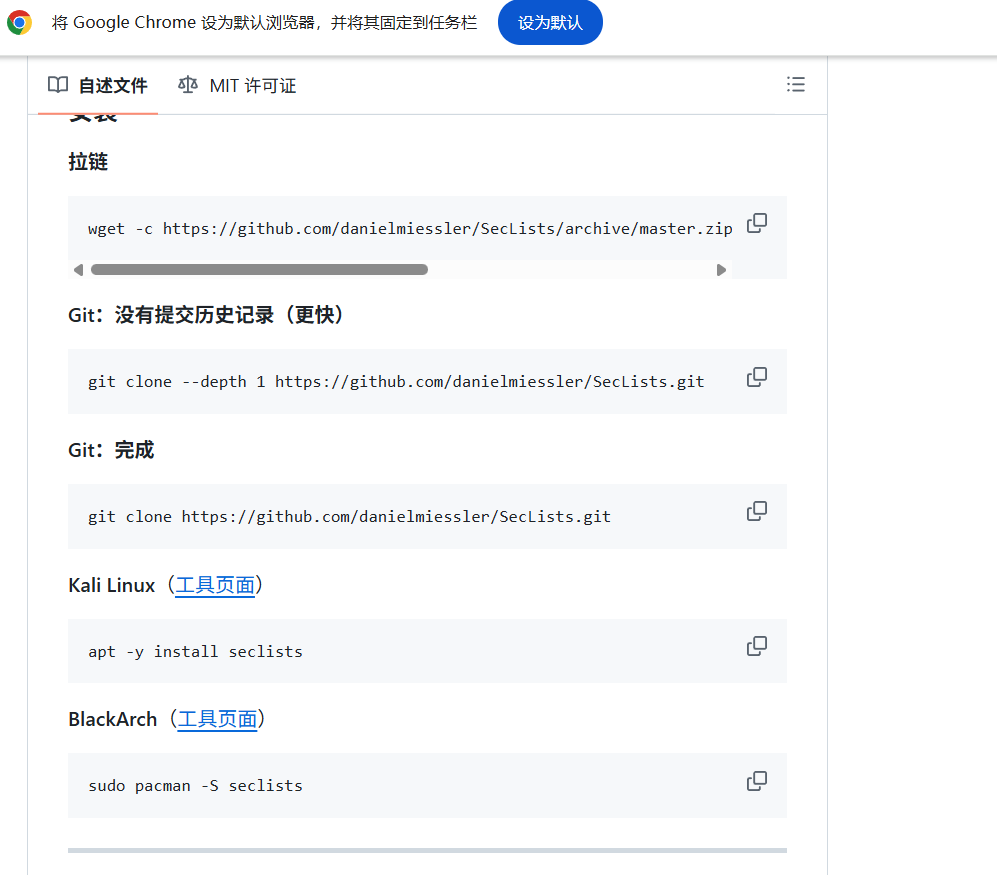Click the Google Chrome logo icon
The height and width of the screenshot is (875, 997).
pyautogui.click(x=20, y=22)
